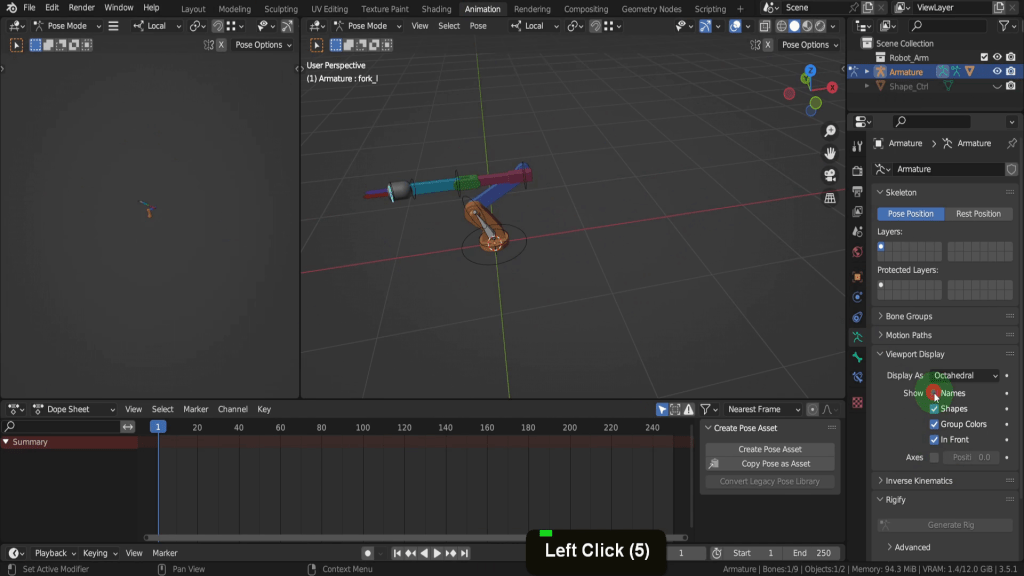The width and height of the screenshot is (1024, 576).
Task: Hide Armature in viewport via eye icon
Action: pyautogui.click(x=997, y=72)
